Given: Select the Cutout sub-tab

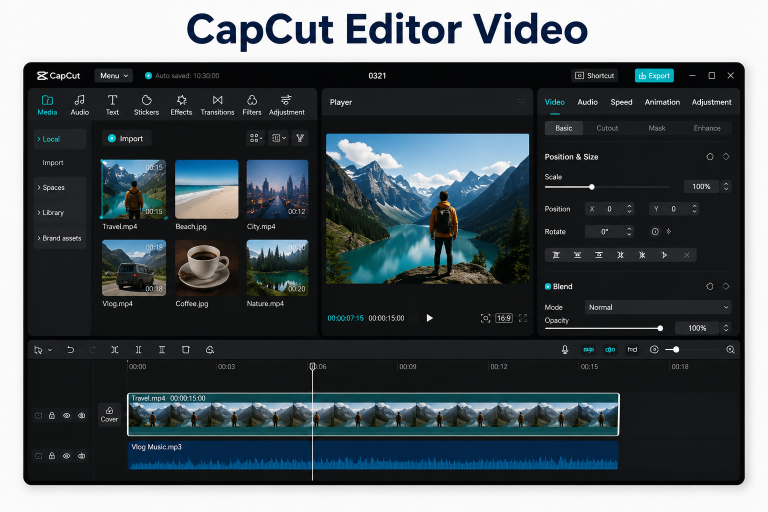Looking at the screenshot, I should click(x=607, y=128).
